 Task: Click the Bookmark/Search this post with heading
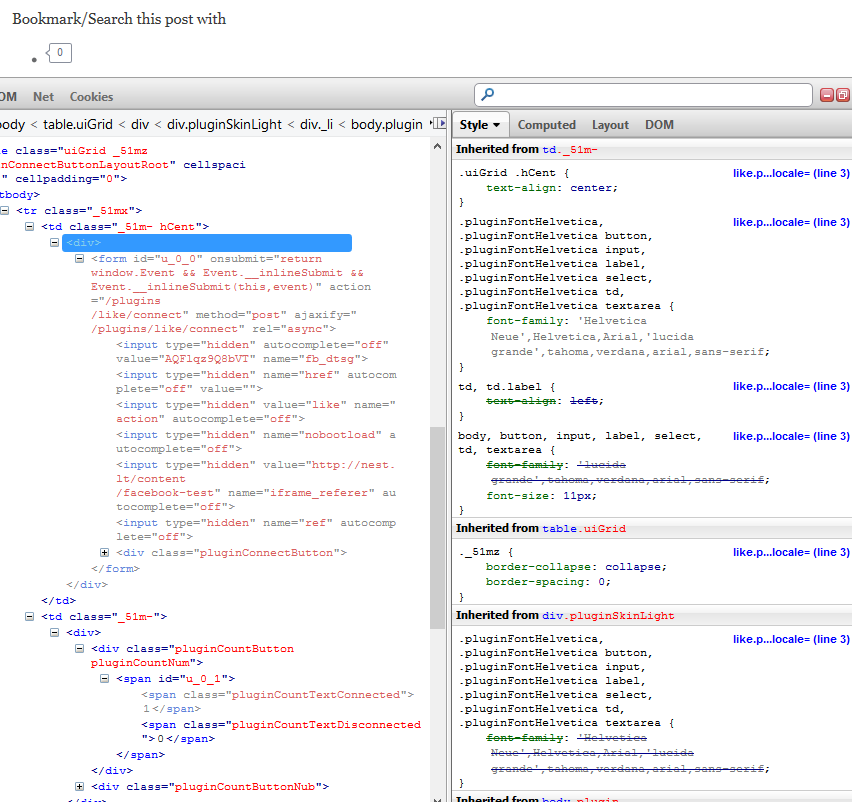tap(119, 19)
